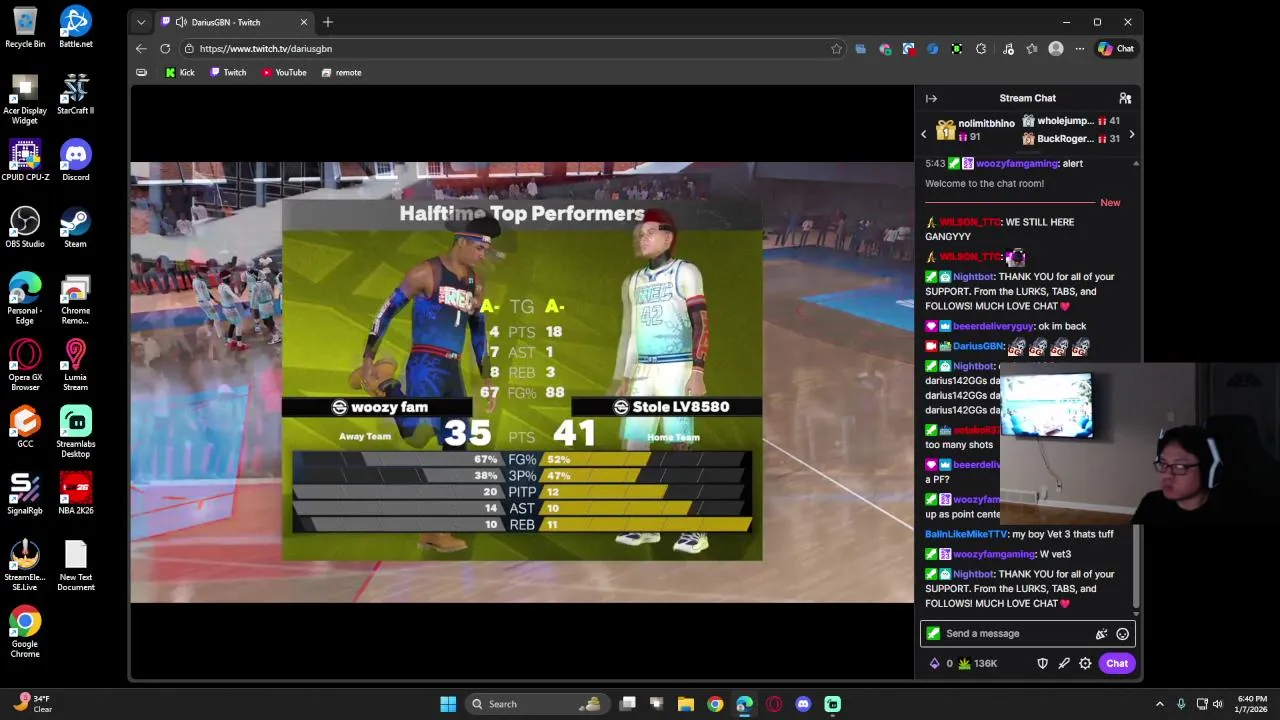This screenshot has height=720, width=1280.
Task: Click the Bits icon next to 0
Action: pos(935,663)
